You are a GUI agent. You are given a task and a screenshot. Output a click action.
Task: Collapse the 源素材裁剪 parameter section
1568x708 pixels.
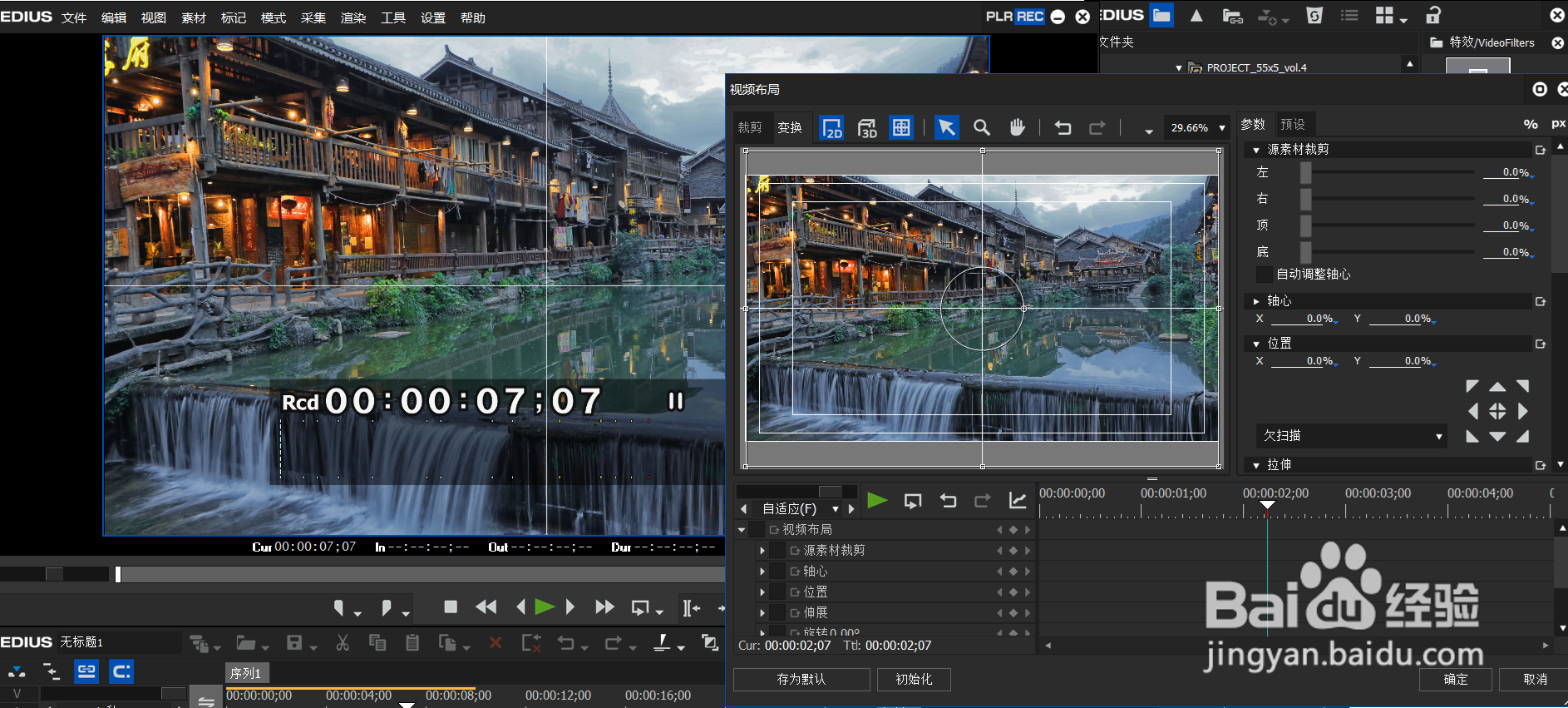1256,150
